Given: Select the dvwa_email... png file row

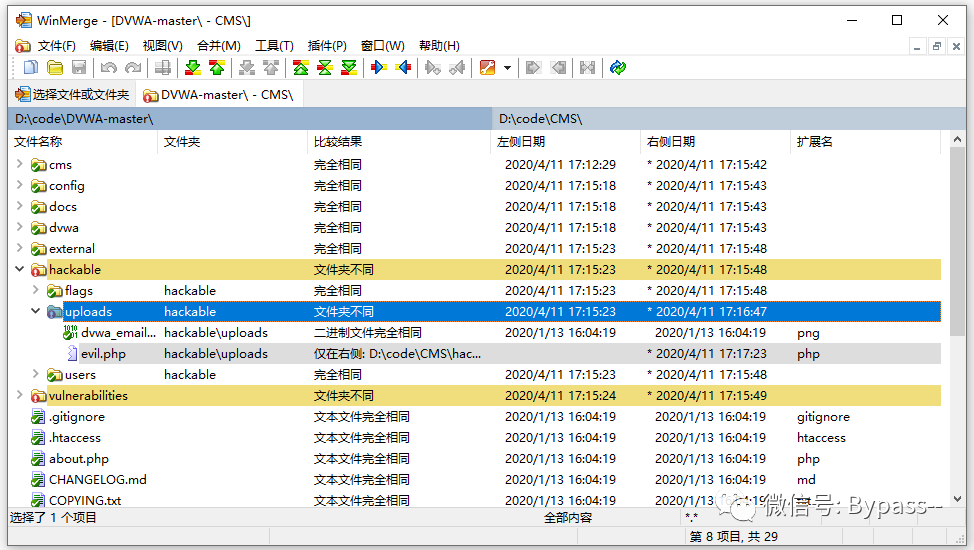Looking at the screenshot, I should coord(475,332).
